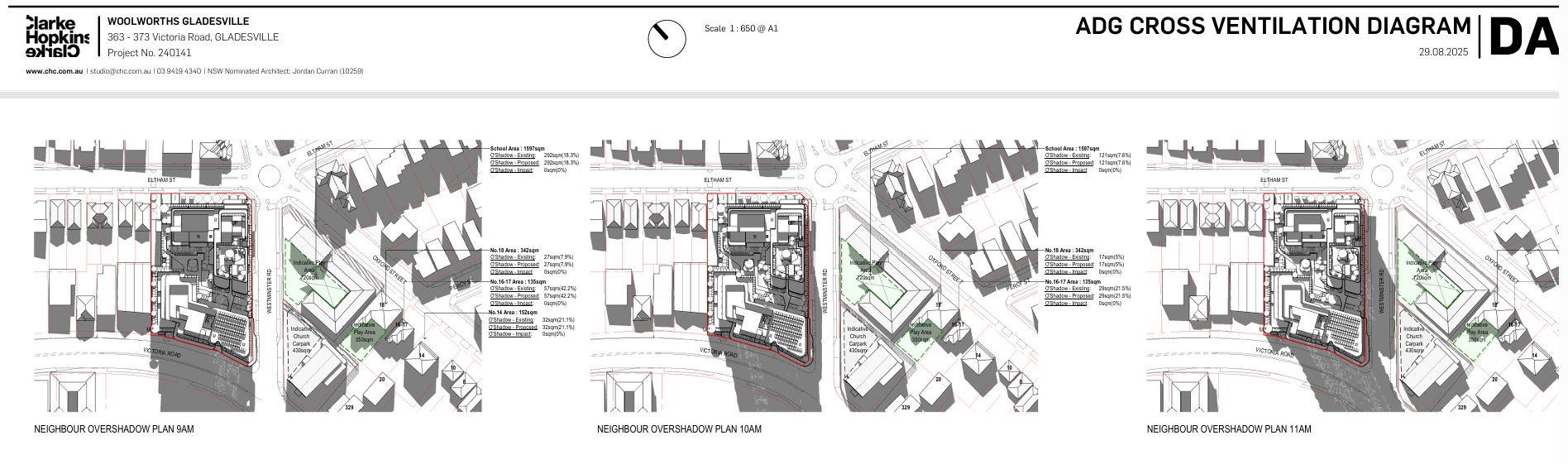Click the Scale 1:650 @ A1 label
Viewport: 1568px width, 464px height.
pyautogui.click(x=741, y=29)
